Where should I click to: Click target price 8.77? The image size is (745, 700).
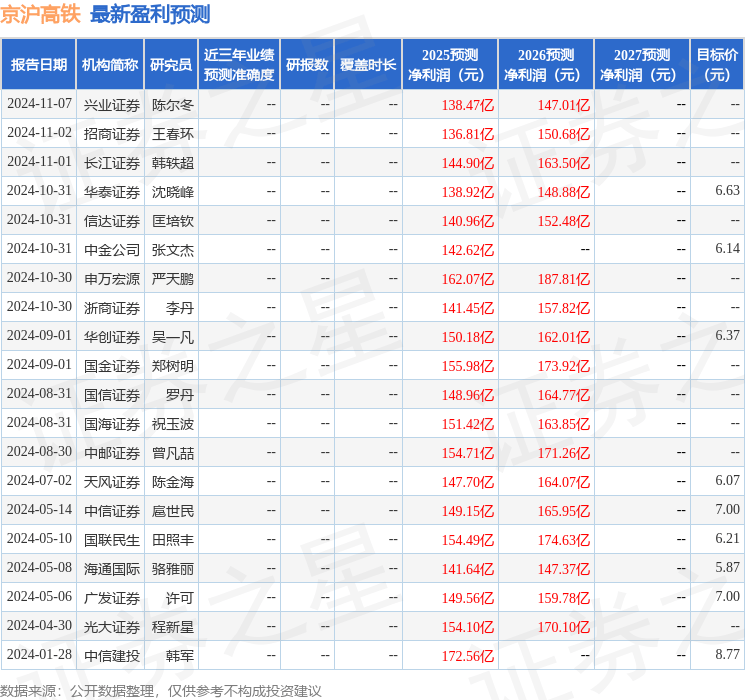click(x=727, y=654)
